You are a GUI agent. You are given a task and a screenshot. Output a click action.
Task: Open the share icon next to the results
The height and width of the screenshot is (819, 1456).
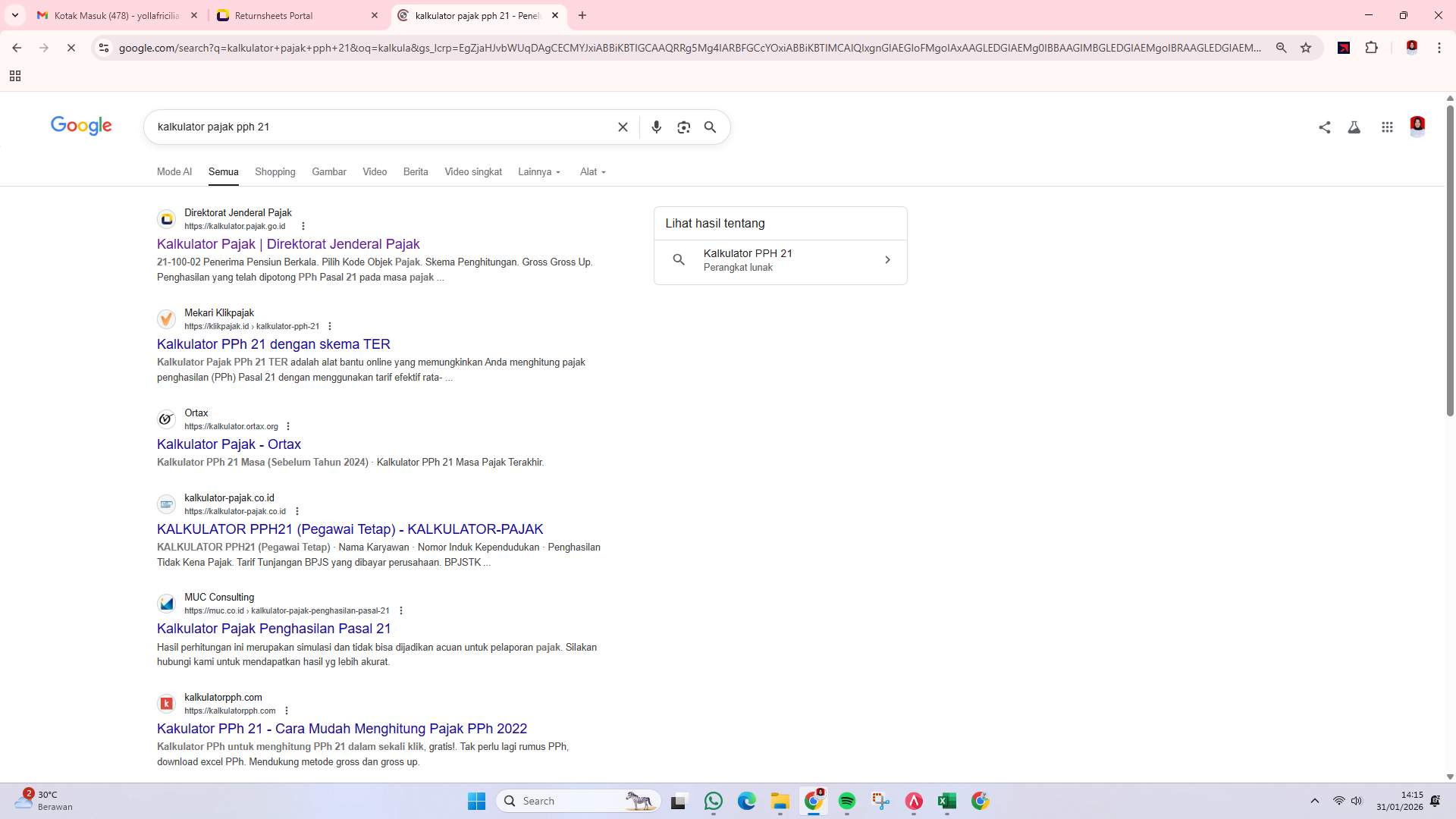pos(1325,127)
